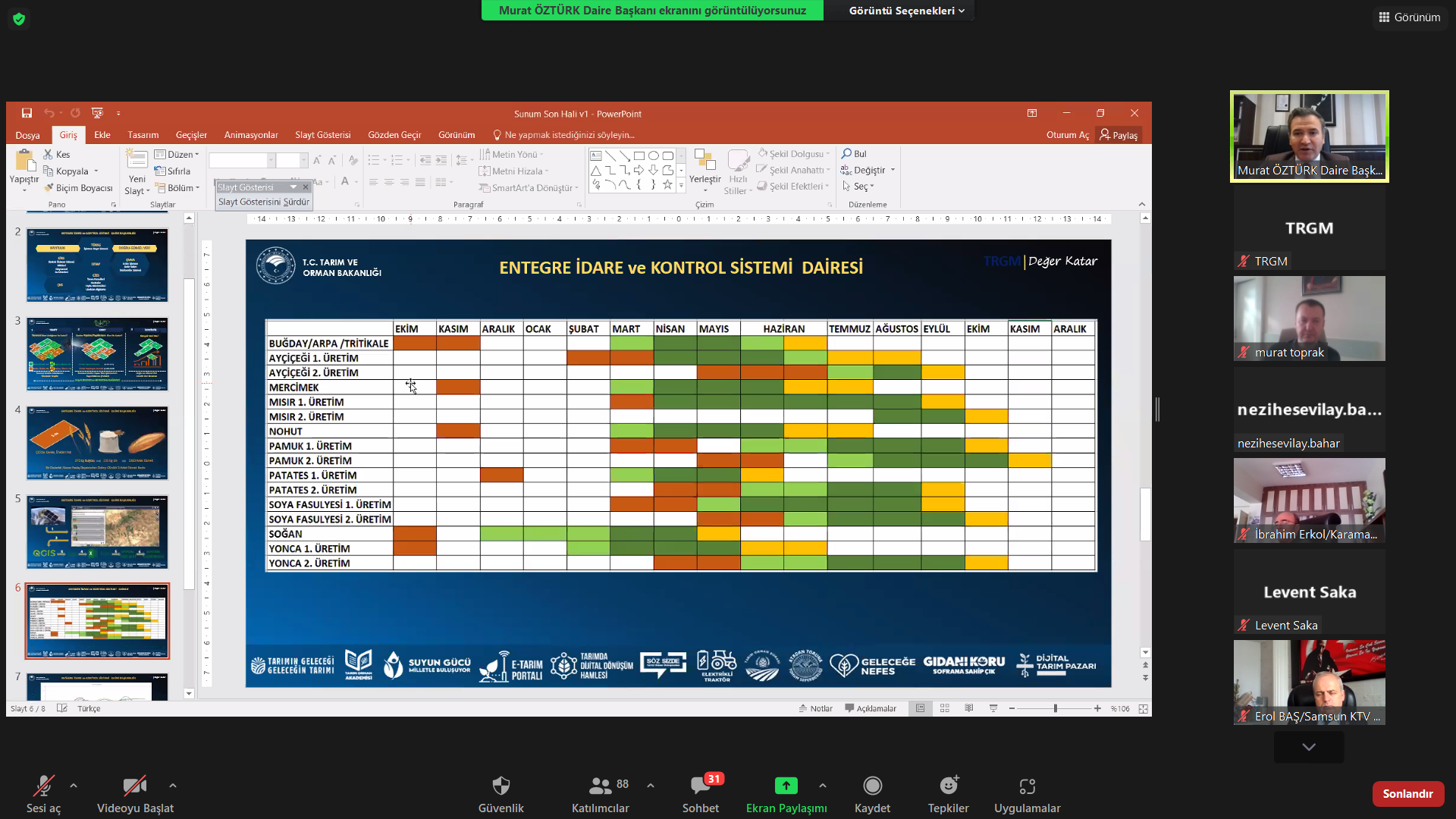
Task: Turn on camera with Videoyu Başlat
Action: (134, 786)
